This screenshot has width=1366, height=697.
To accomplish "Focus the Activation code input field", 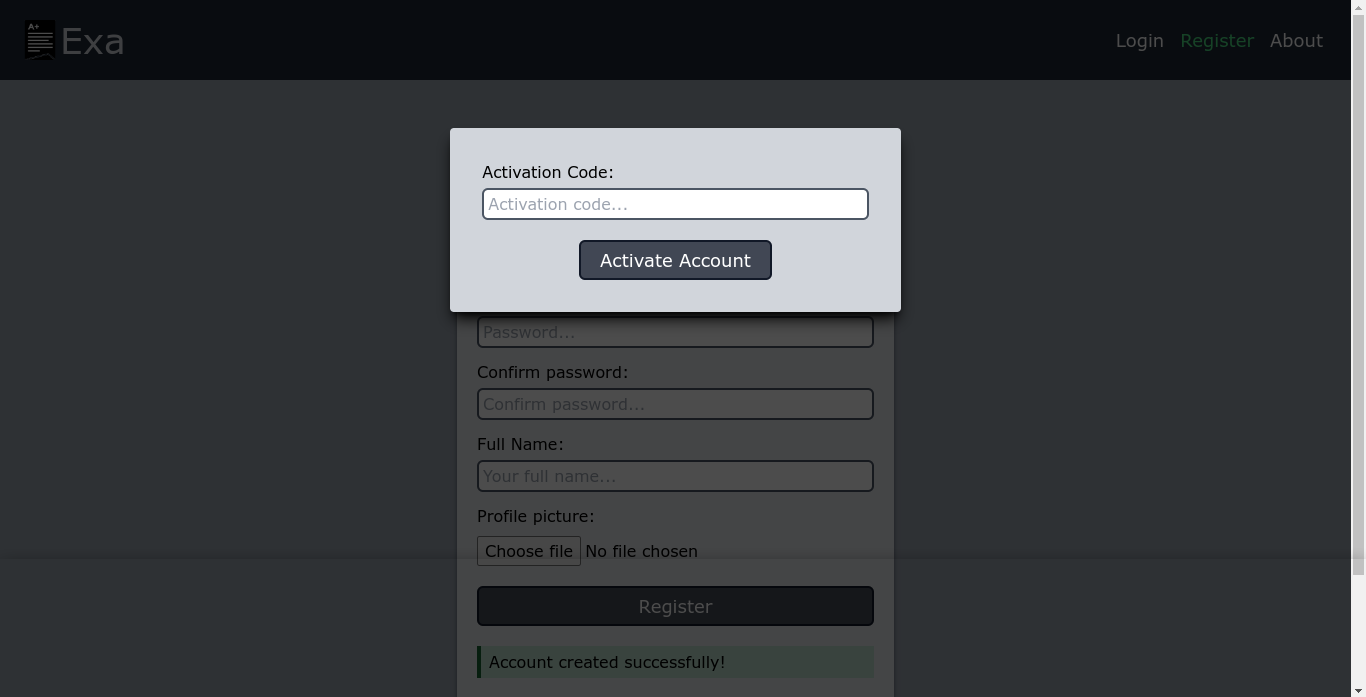I will (x=675, y=204).
